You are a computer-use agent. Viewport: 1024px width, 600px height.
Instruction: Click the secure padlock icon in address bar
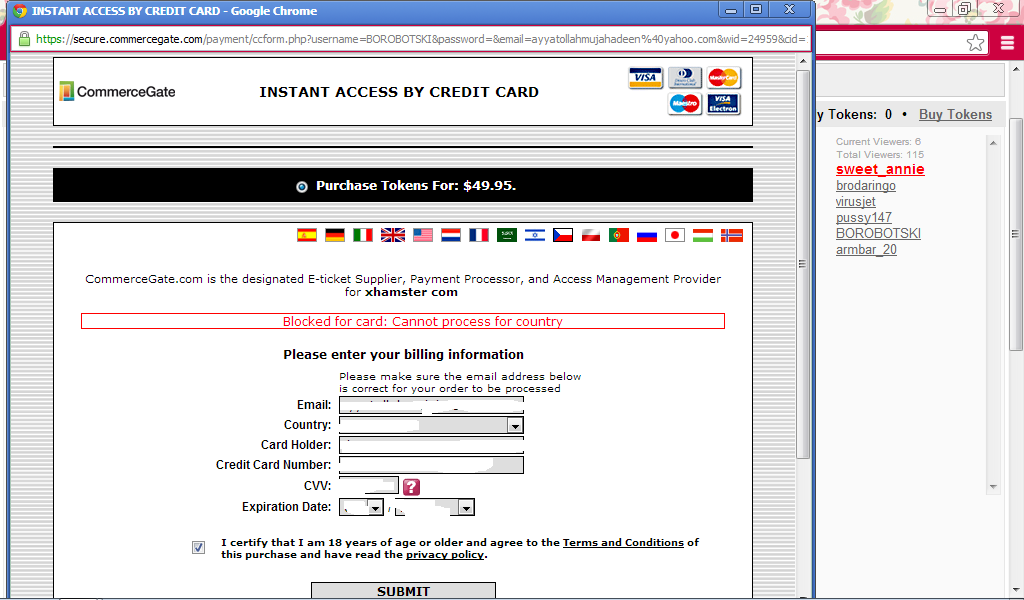[24, 39]
